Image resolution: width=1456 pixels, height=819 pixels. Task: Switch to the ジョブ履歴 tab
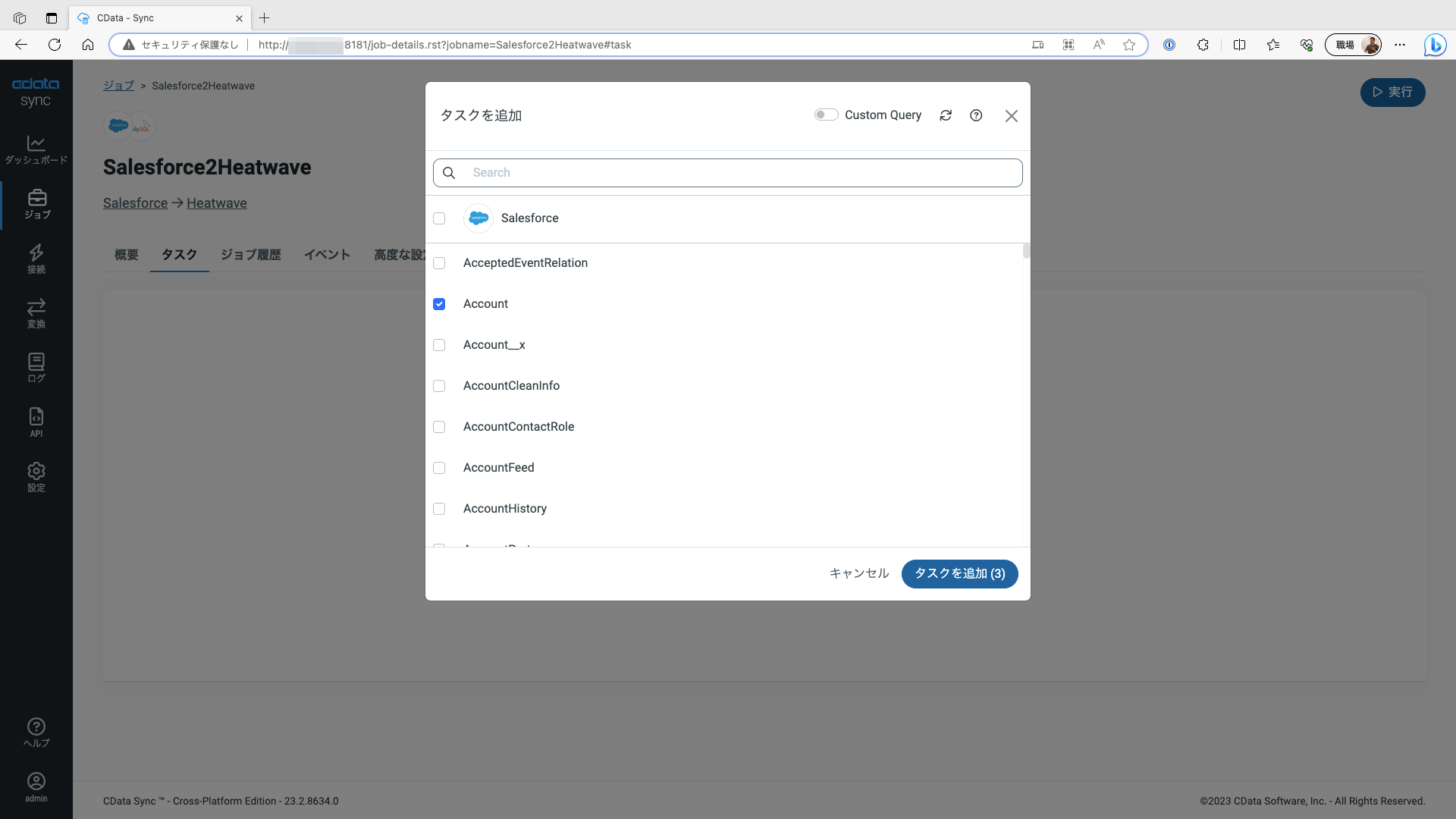(250, 255)
